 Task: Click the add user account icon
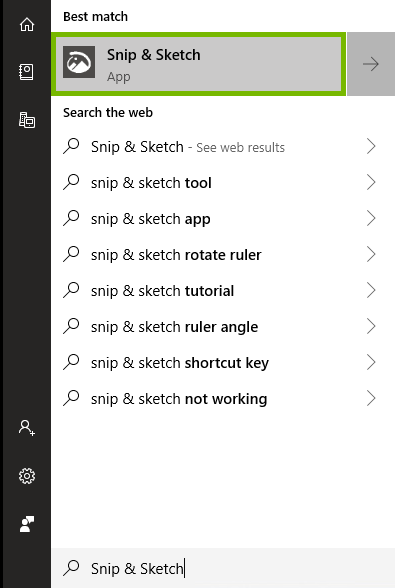(27, 428)
